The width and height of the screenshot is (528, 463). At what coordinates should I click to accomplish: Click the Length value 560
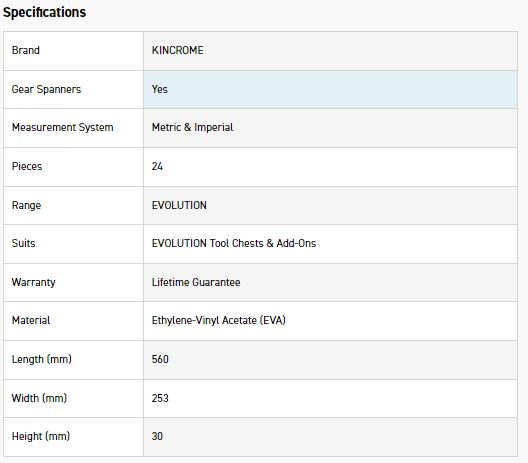(x=160, y=359)
